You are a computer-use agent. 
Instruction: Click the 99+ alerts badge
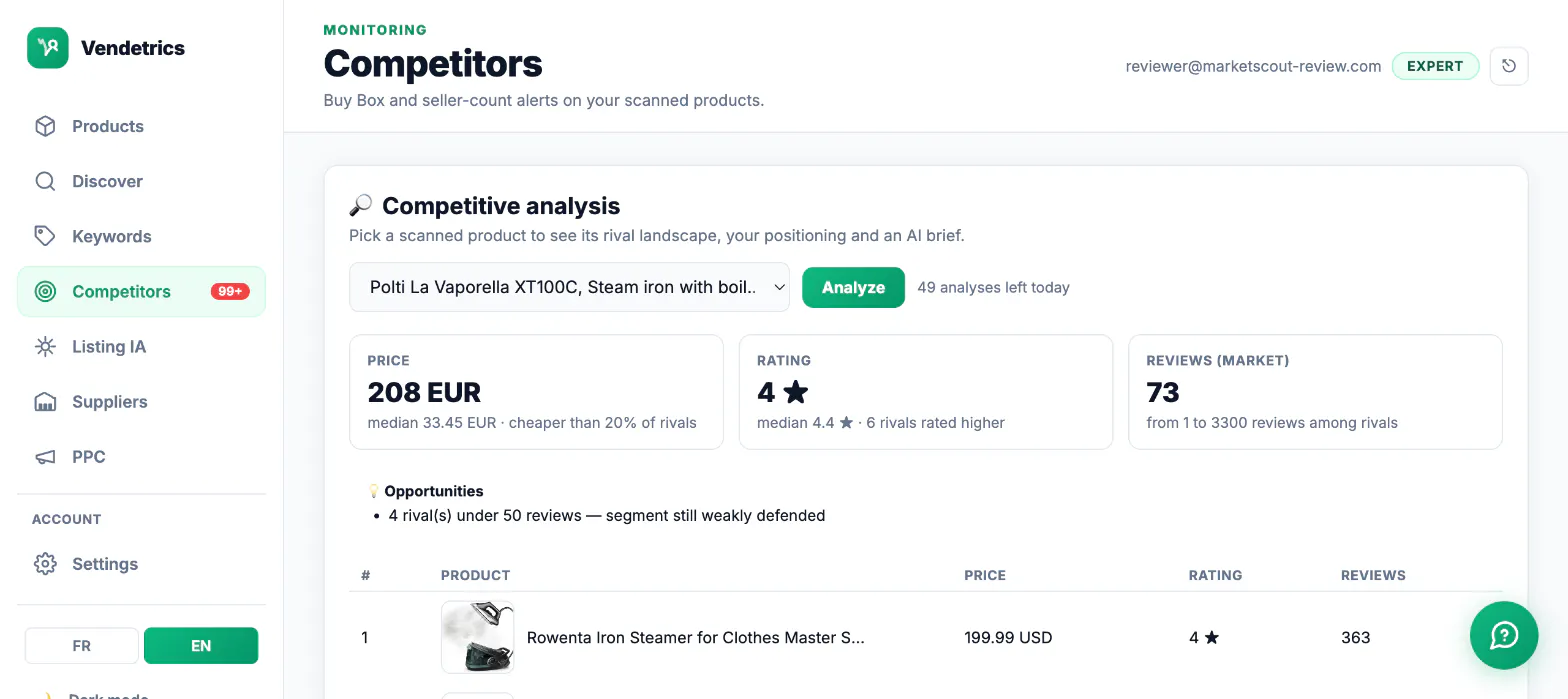(x=230, y=291)
